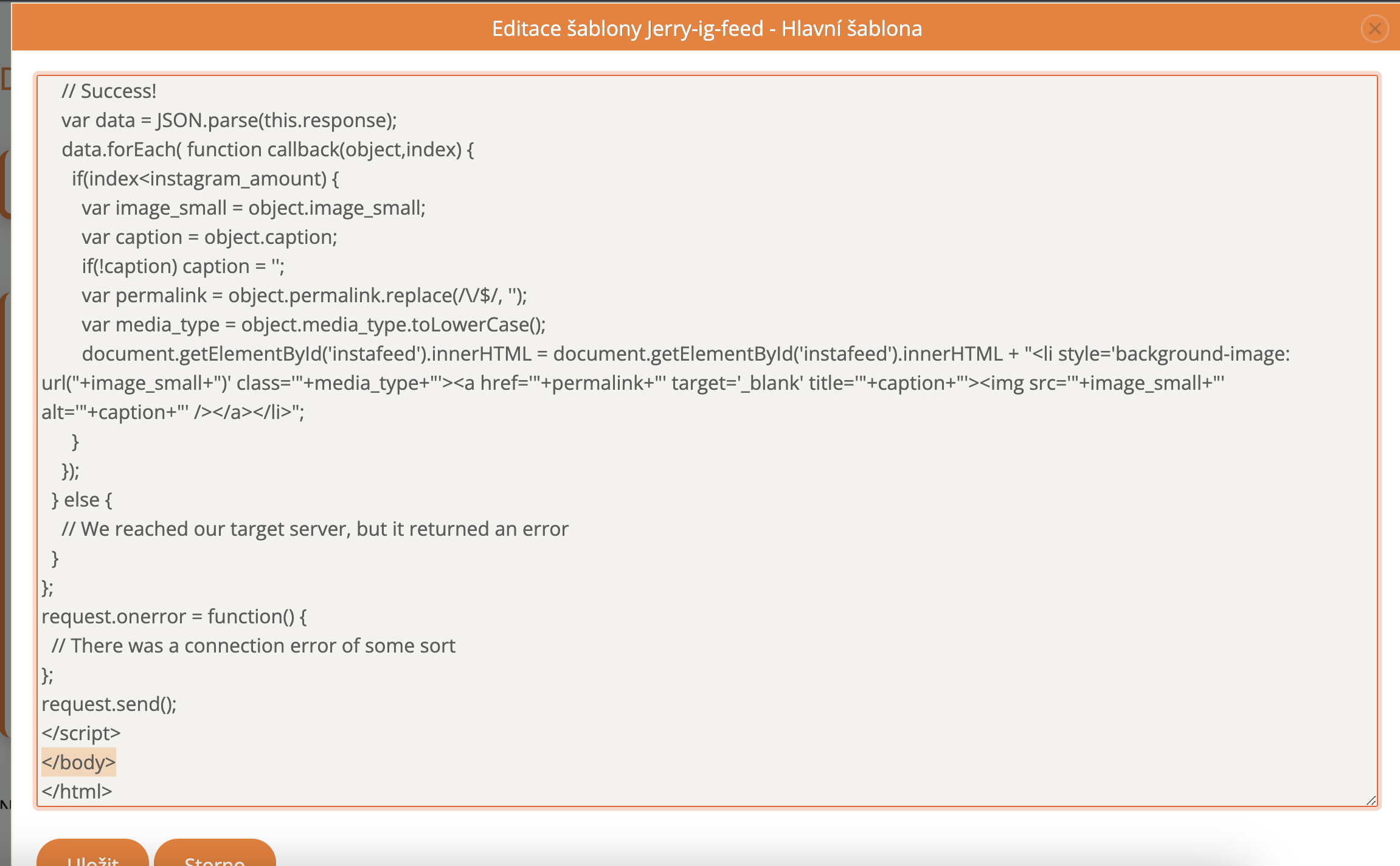Grab the textarea resize handle corner
1400x866 pixels.
(1371, 800)
